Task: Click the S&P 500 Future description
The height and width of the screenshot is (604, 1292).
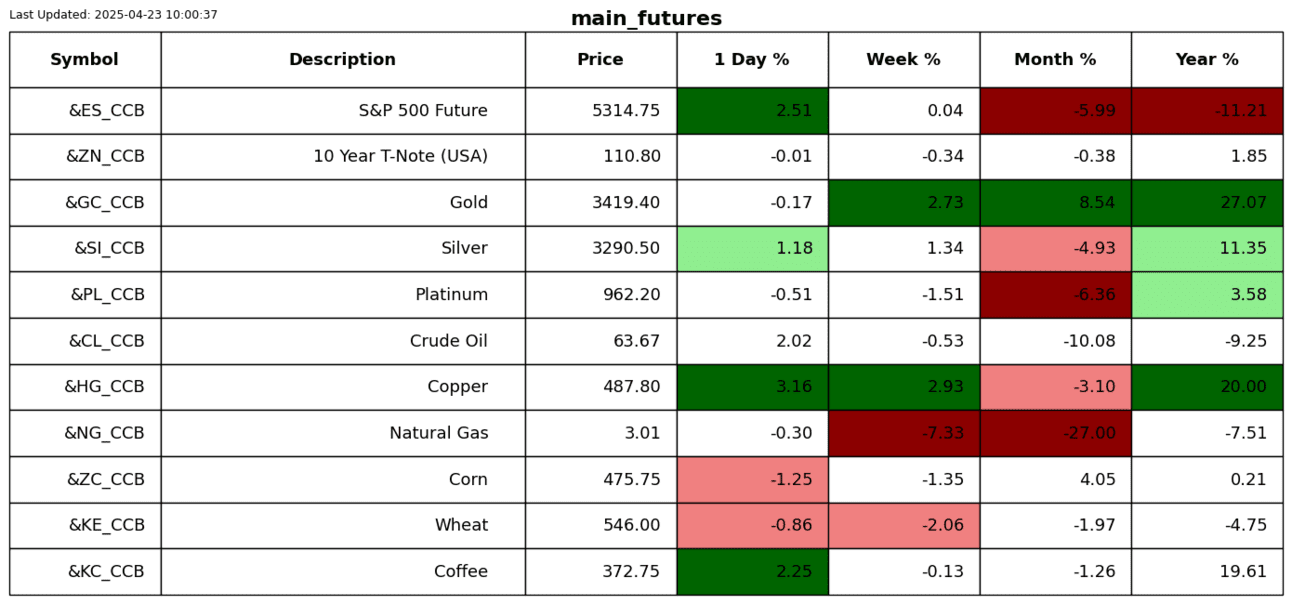Action: point(423,111)
